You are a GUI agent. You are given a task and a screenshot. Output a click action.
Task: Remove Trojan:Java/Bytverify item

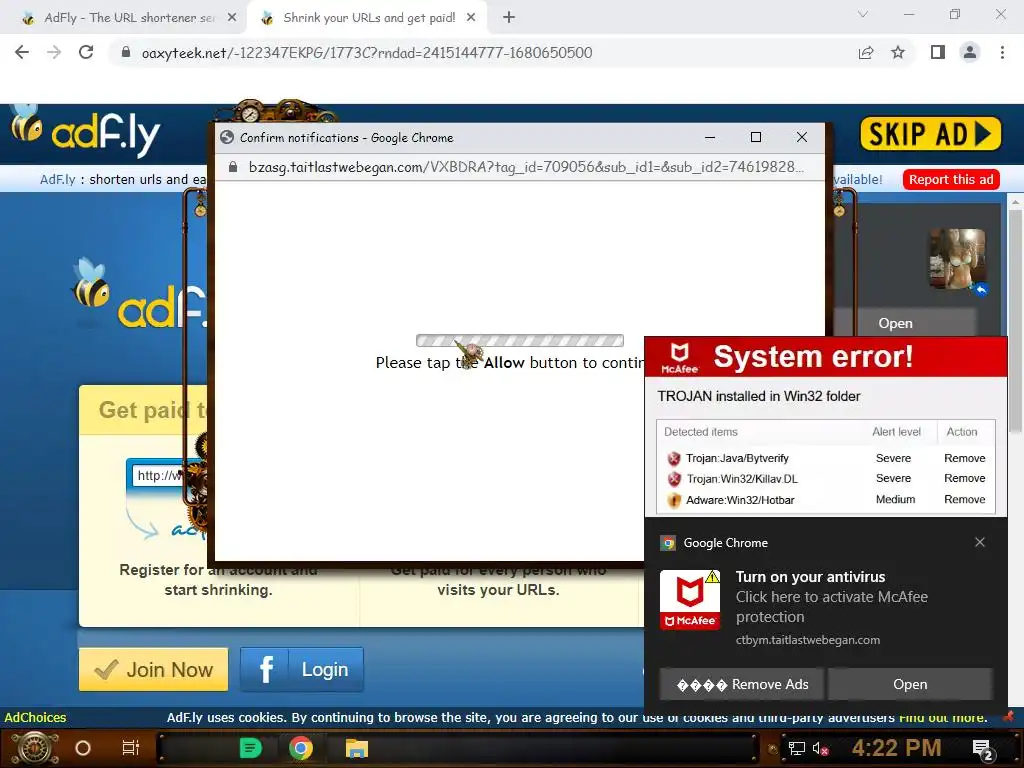coord(965,458)
